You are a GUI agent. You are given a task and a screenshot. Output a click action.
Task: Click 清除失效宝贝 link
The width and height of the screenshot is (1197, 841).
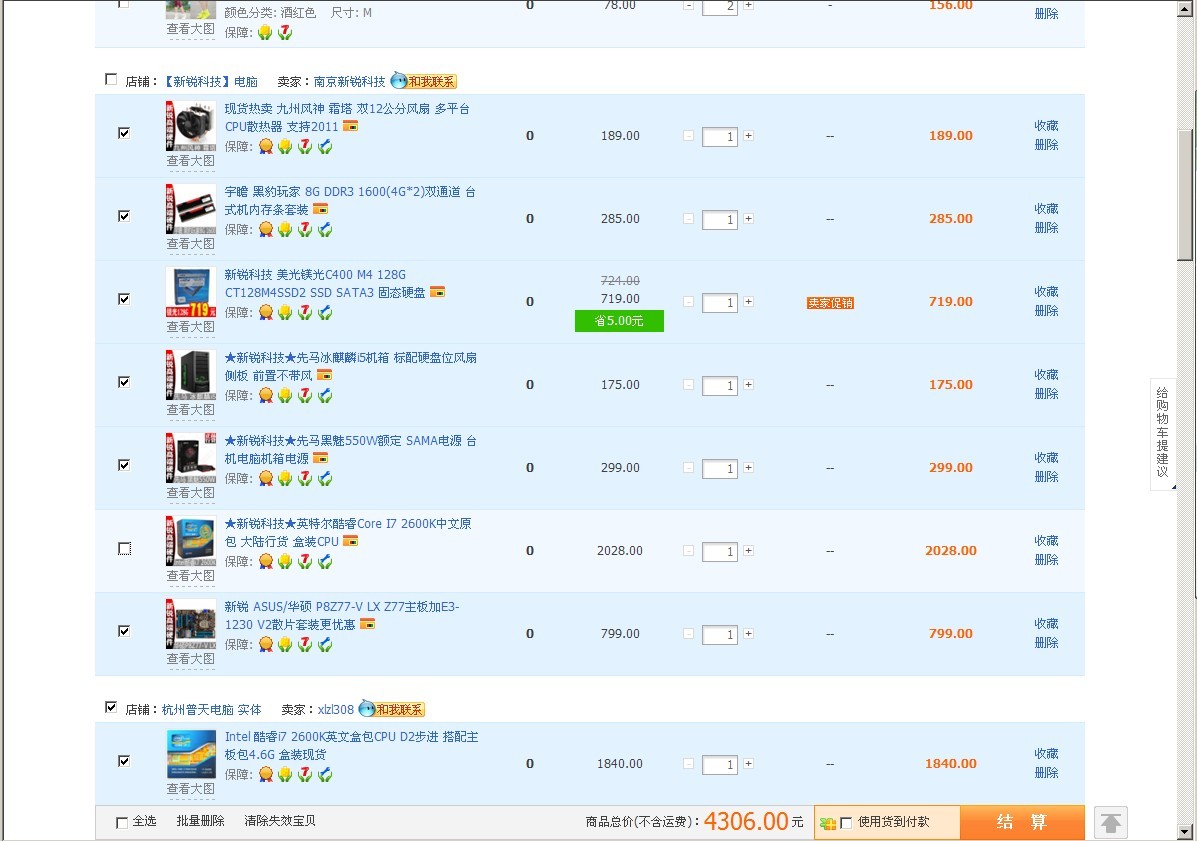[279, 821]
